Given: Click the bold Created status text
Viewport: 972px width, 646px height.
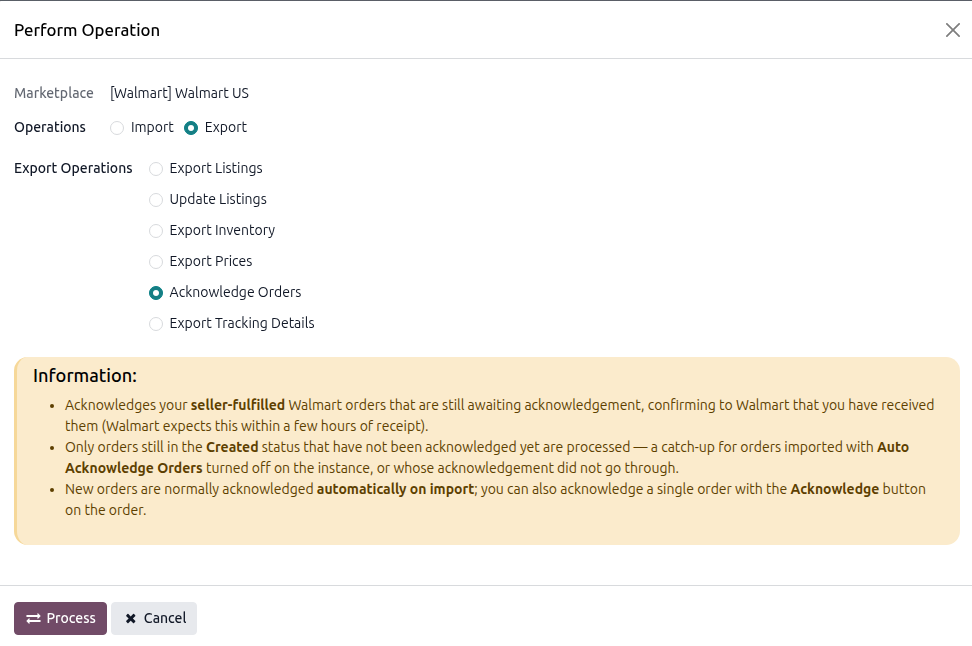Looking at the screenshot, I should 232,447.
